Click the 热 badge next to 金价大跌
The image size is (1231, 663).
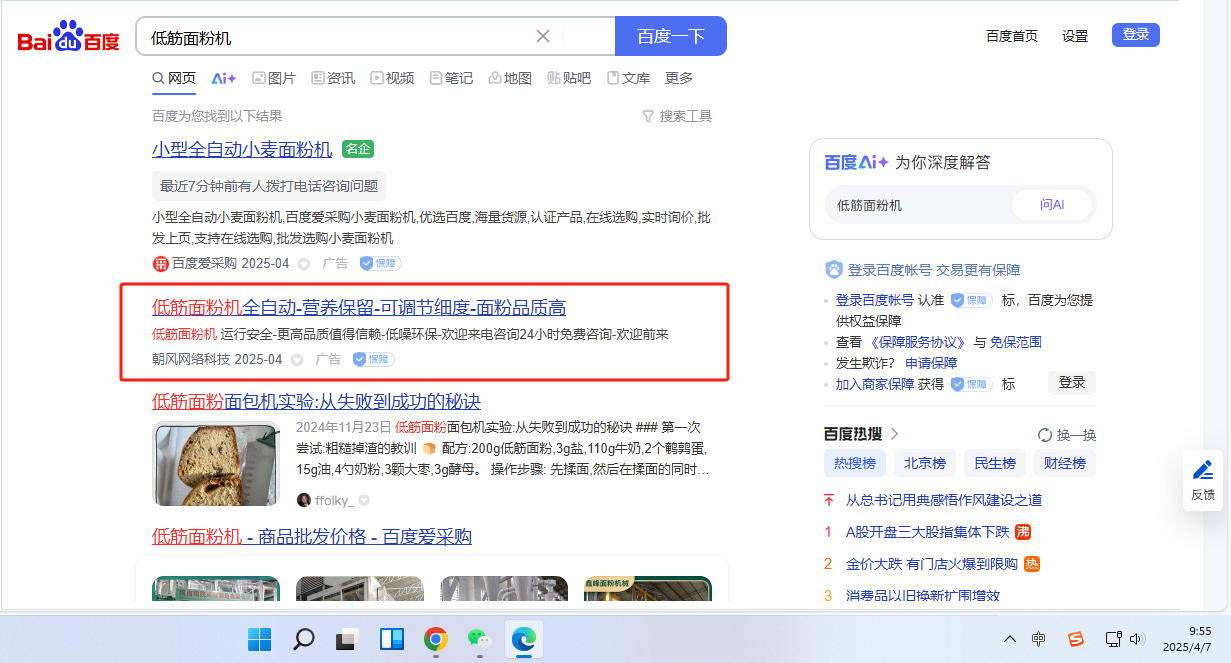[x=1032, y=564]
